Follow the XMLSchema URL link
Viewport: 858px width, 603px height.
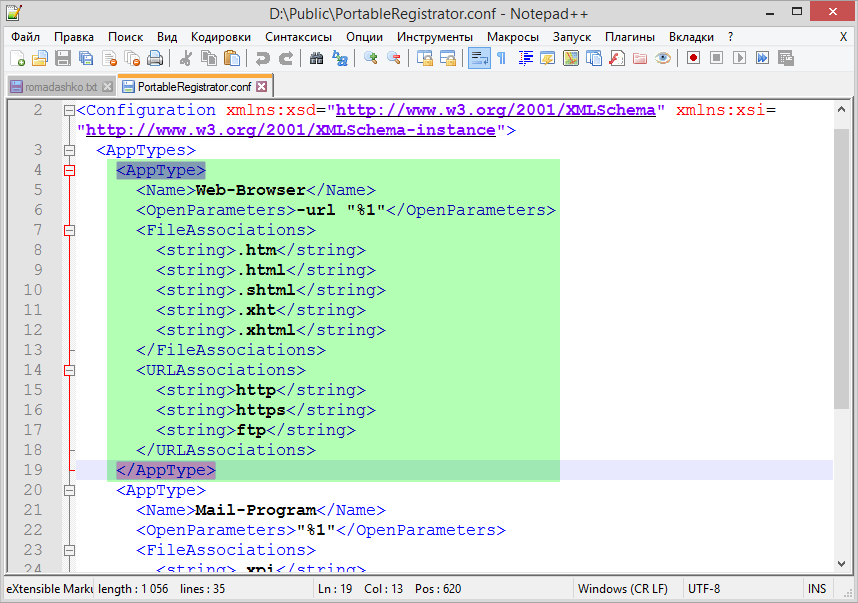(x=495, y=111)
